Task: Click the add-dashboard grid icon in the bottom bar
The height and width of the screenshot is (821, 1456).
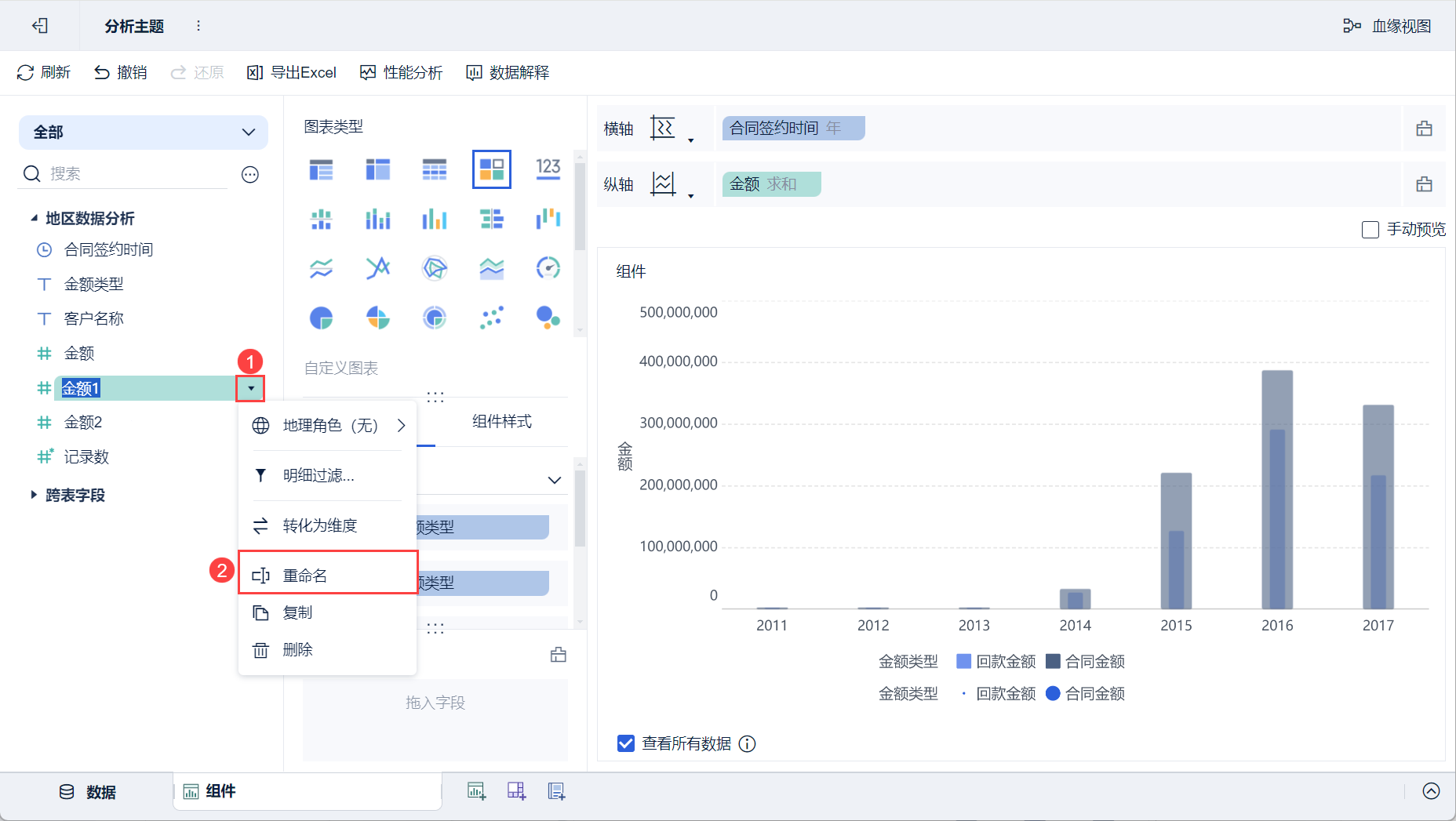Action: tap(516, 791)
